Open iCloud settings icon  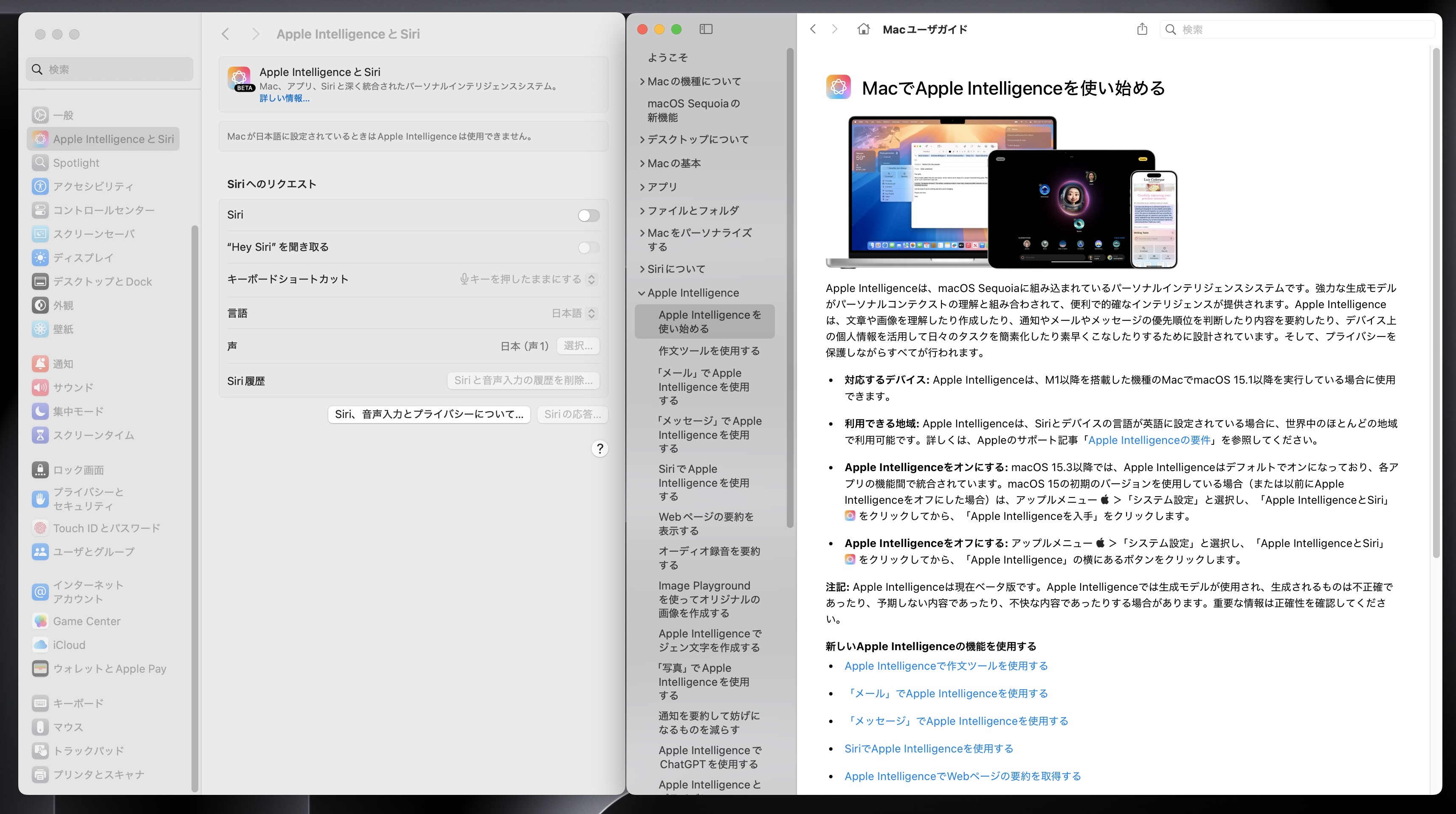[x=40, y=645]
